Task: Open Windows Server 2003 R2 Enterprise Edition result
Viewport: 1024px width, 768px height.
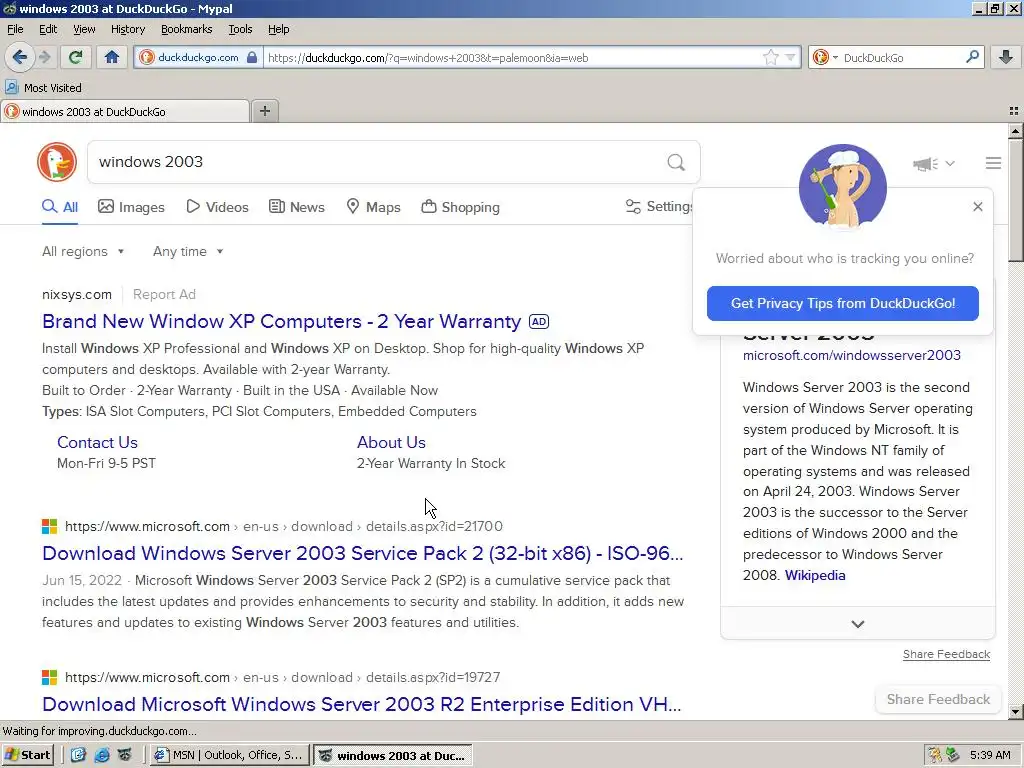Action: pyautogui.click(x=362, y=704)
